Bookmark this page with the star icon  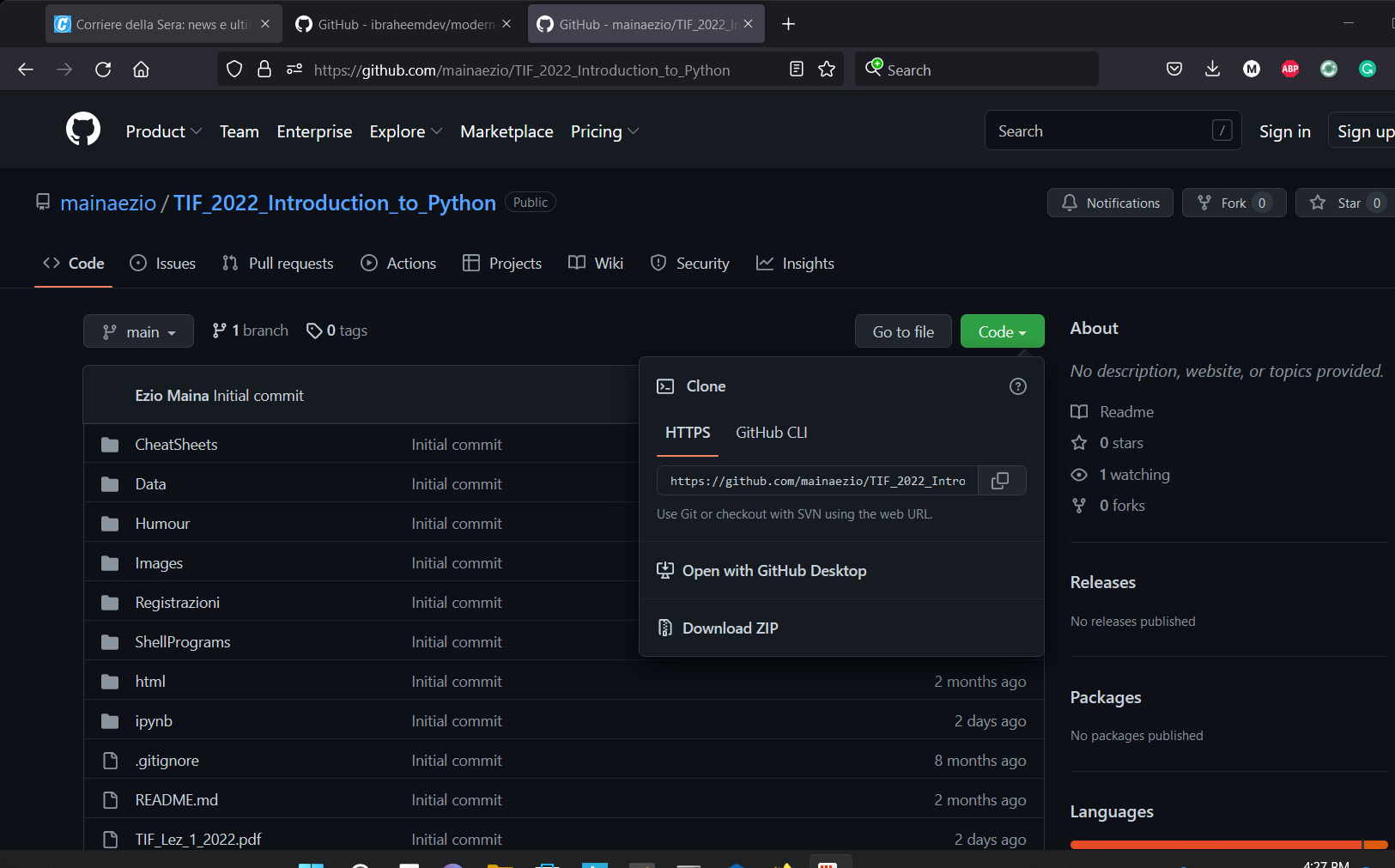[827, 70]
